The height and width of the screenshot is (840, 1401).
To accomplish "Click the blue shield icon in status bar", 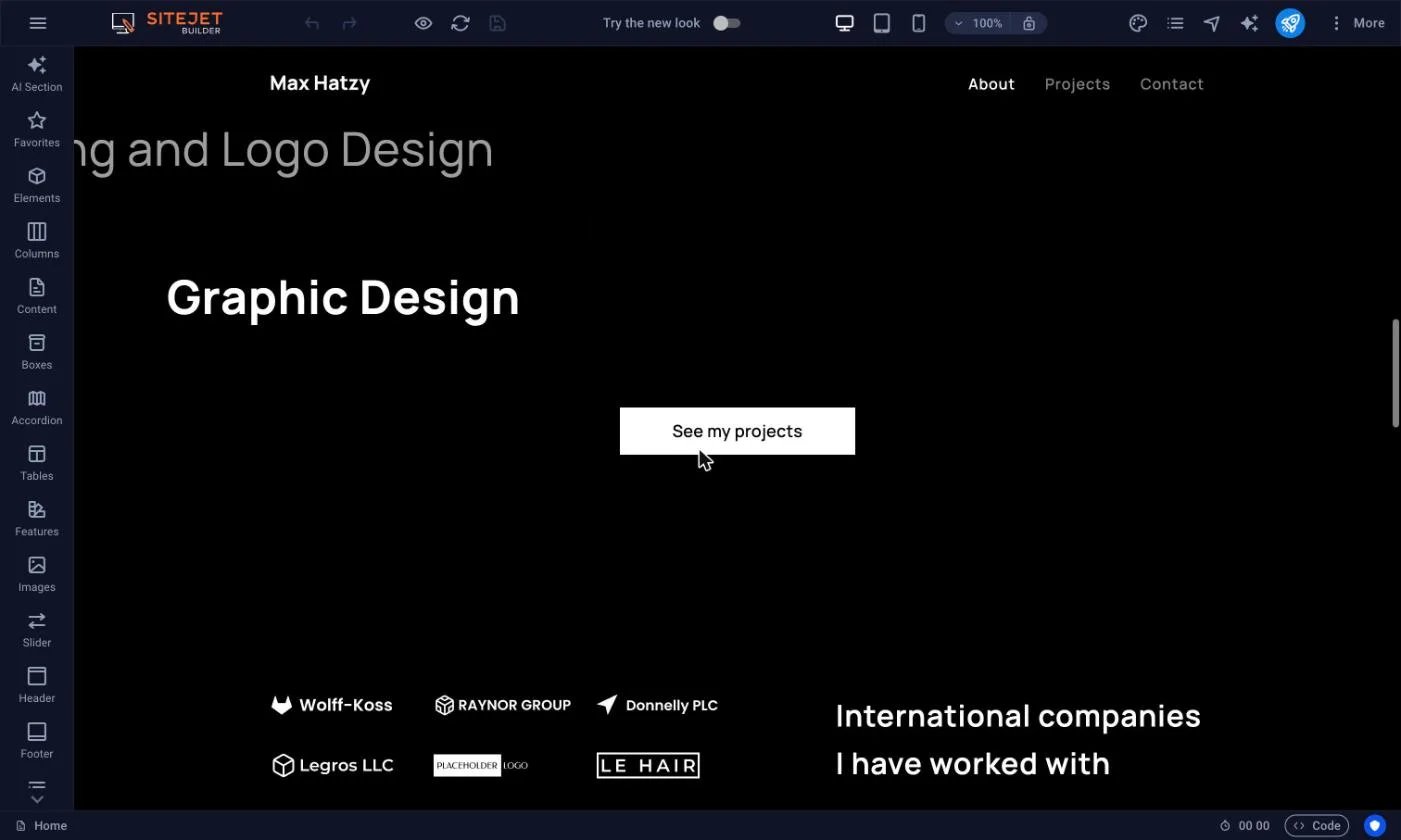I will [x=1375, y=826].
